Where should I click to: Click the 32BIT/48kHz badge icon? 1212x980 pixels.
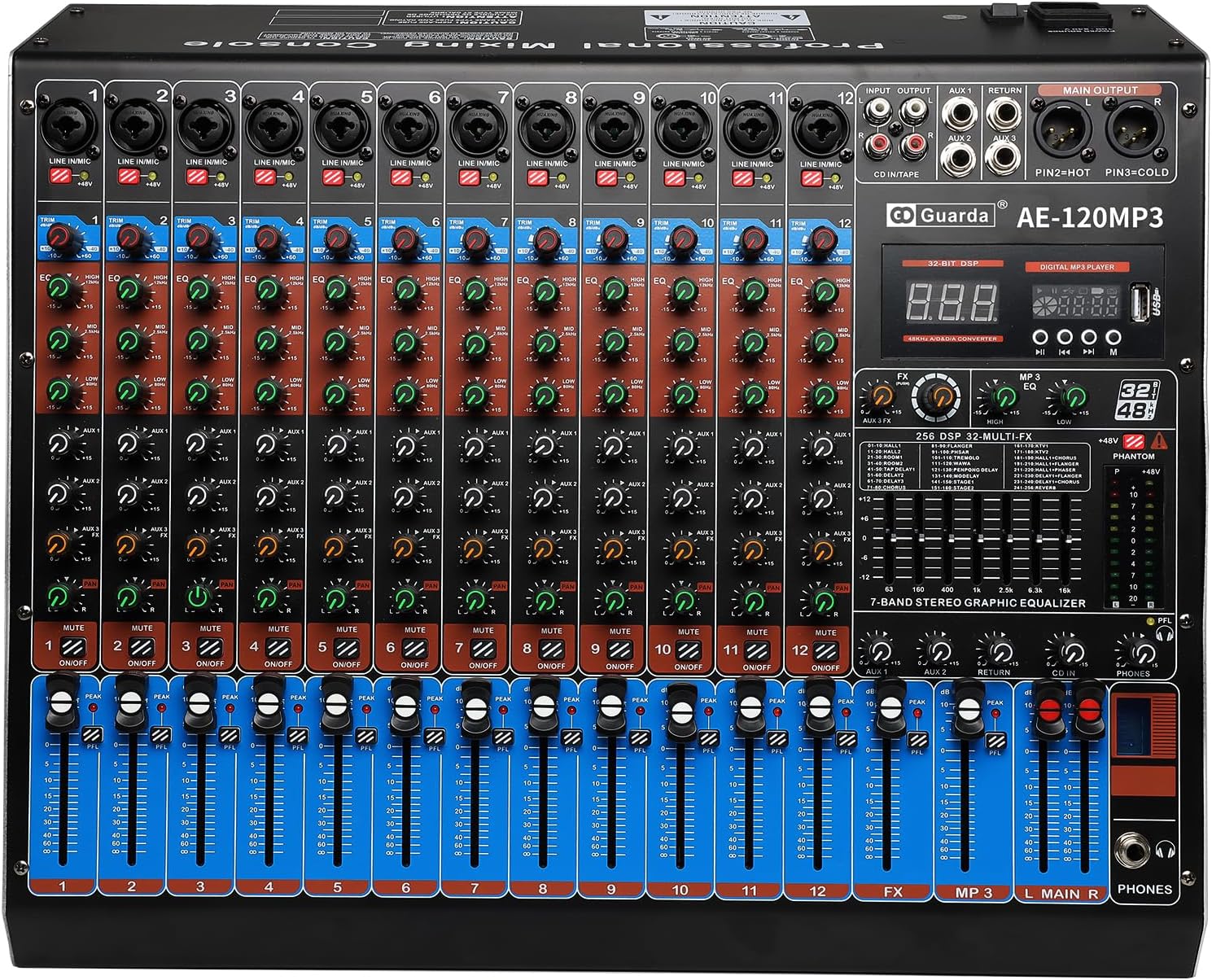click(x=1138, y=398)
